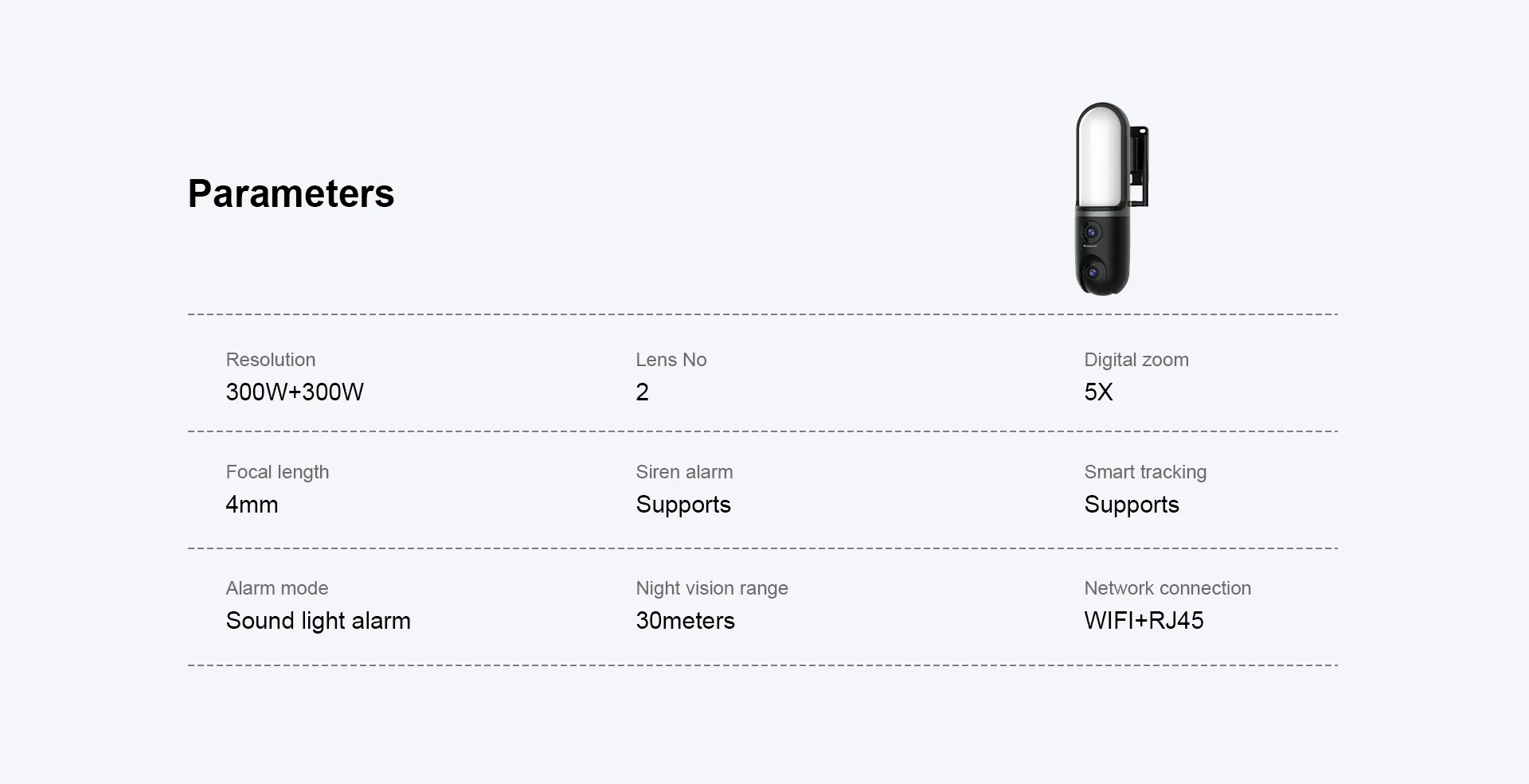This screenshot has width=1529, height=784.
Task: Select the Focal length label
Action: pos(277,472)
